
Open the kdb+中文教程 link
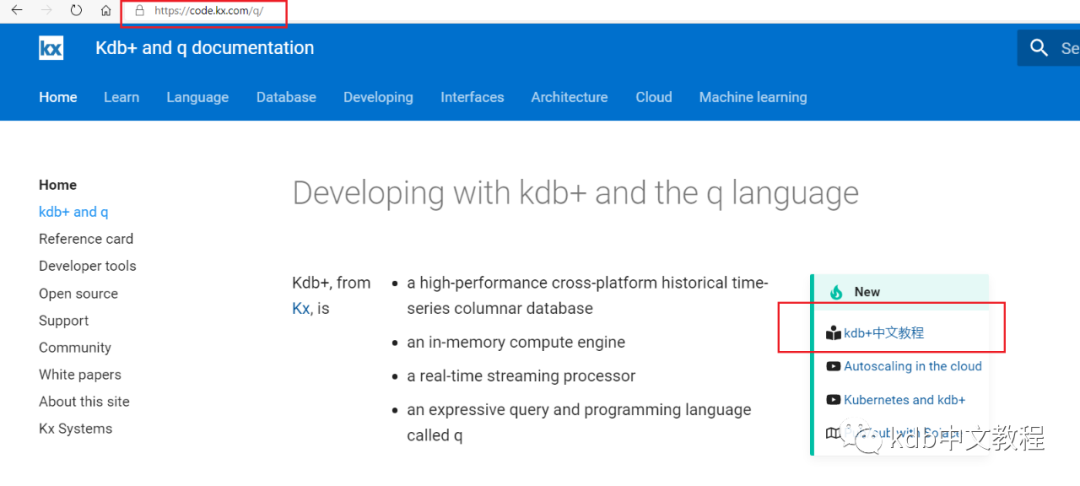[884, 333]
